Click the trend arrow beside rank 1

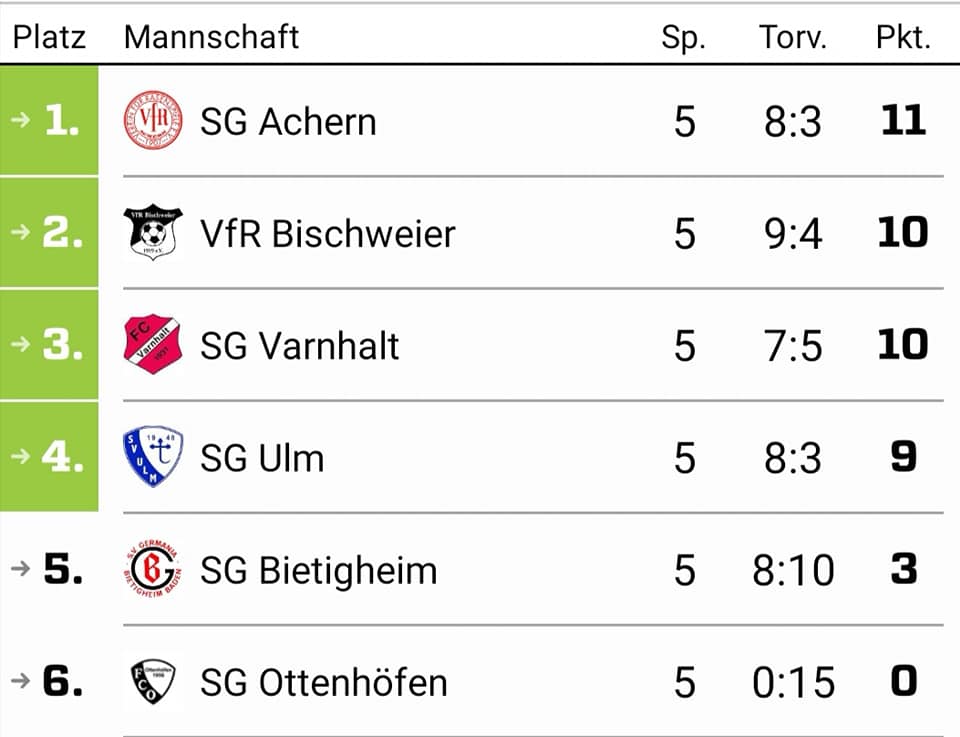[20, 119]
